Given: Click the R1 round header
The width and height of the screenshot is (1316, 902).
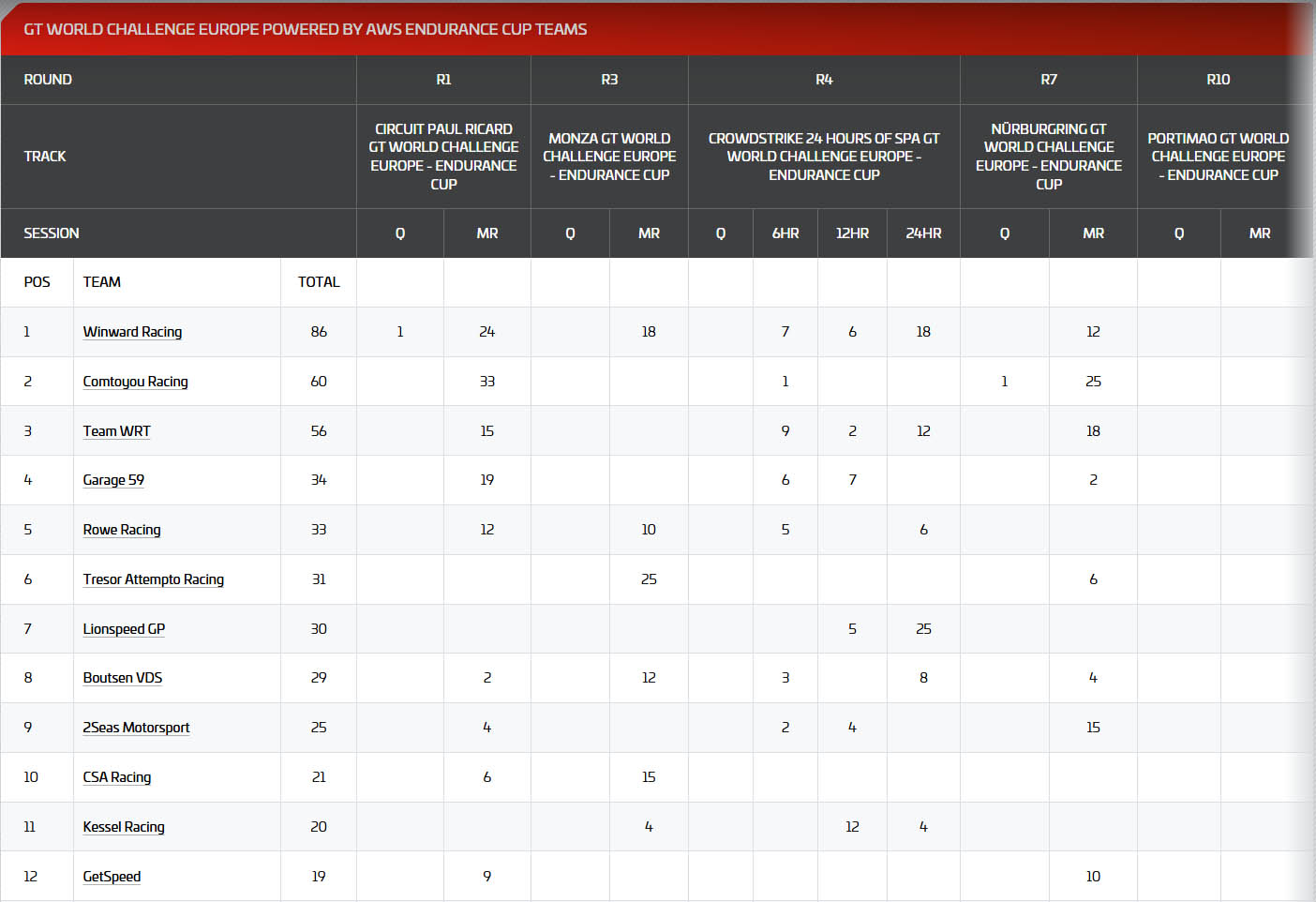Looking at the screenshot, I should (x=443, y=80).
